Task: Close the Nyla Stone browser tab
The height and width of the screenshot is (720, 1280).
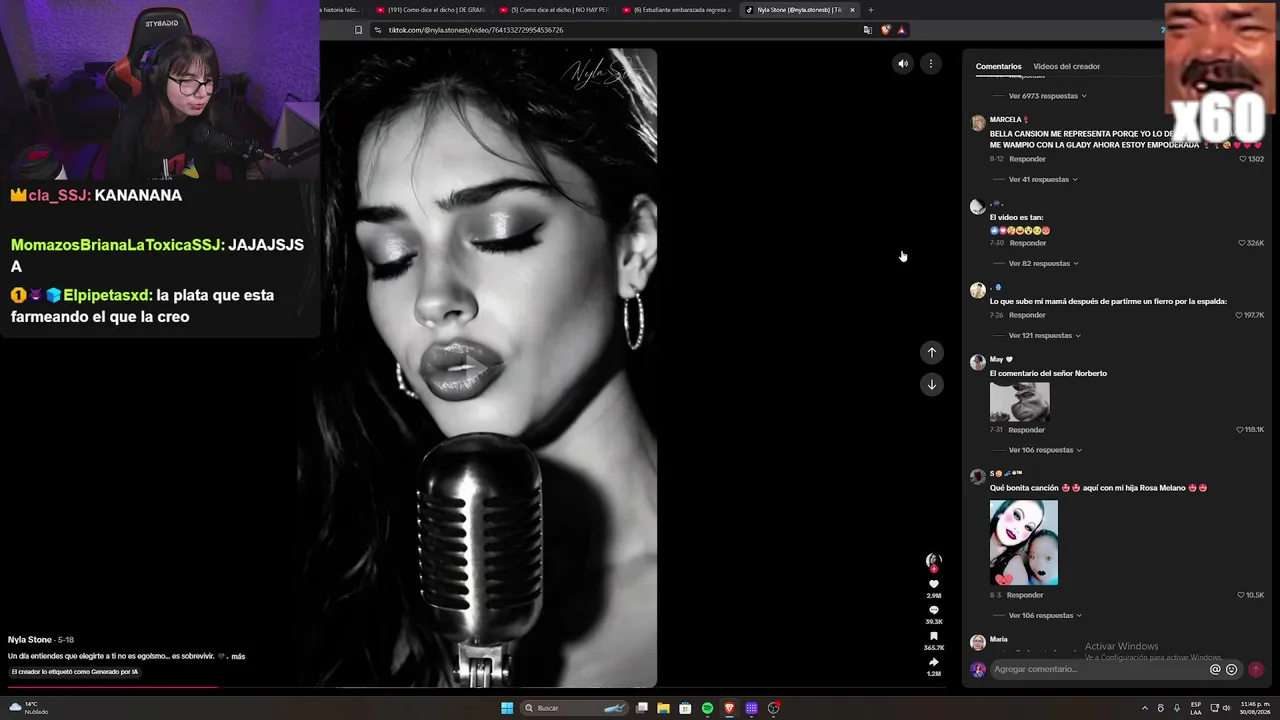Action: 852,10
